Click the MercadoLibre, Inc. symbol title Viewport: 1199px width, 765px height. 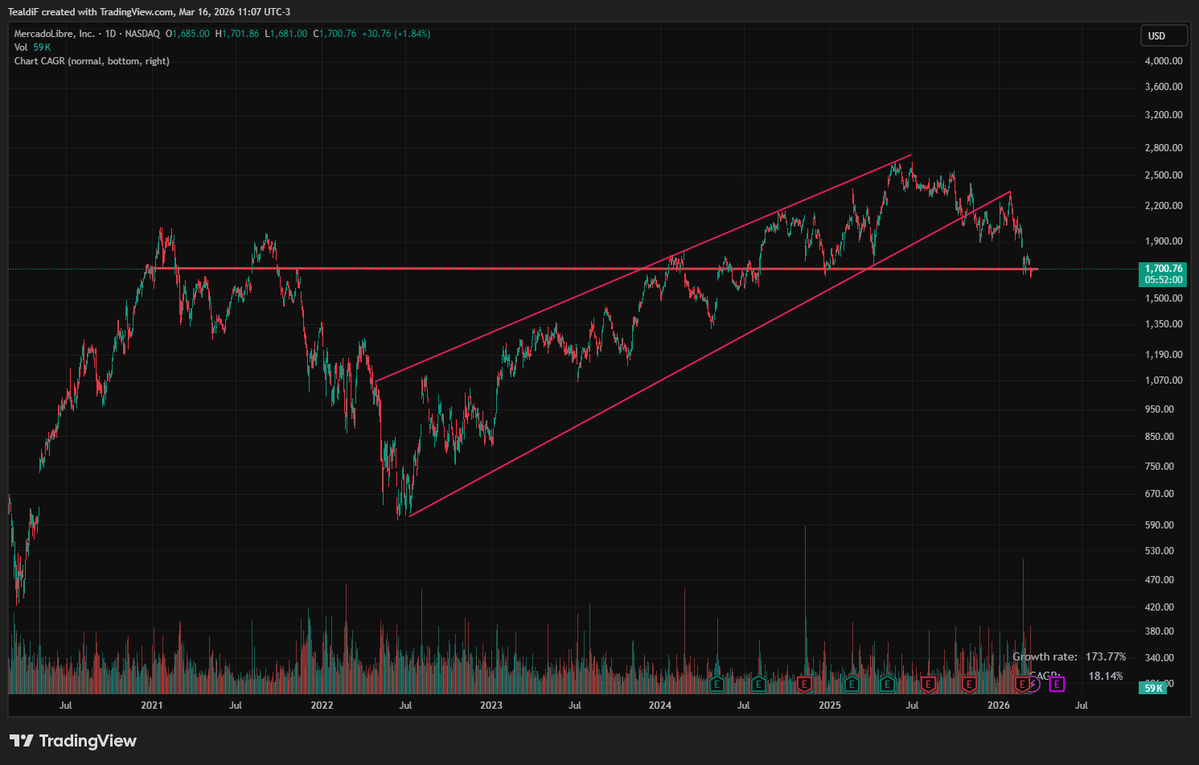click(x=54, y=34)
